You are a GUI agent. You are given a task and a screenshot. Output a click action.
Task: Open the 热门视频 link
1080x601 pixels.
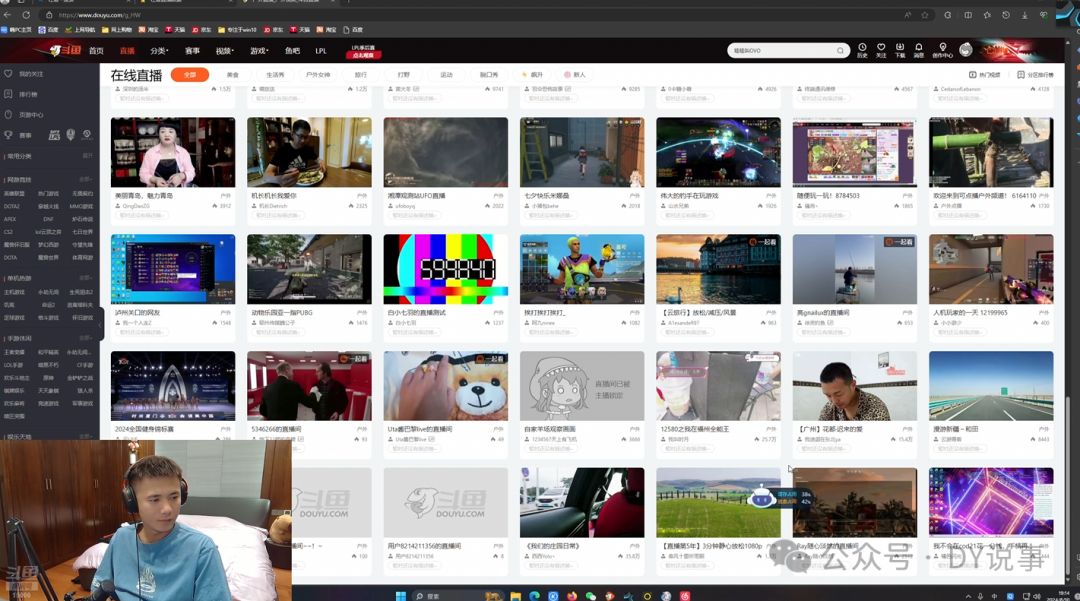[x=984, y=74]
